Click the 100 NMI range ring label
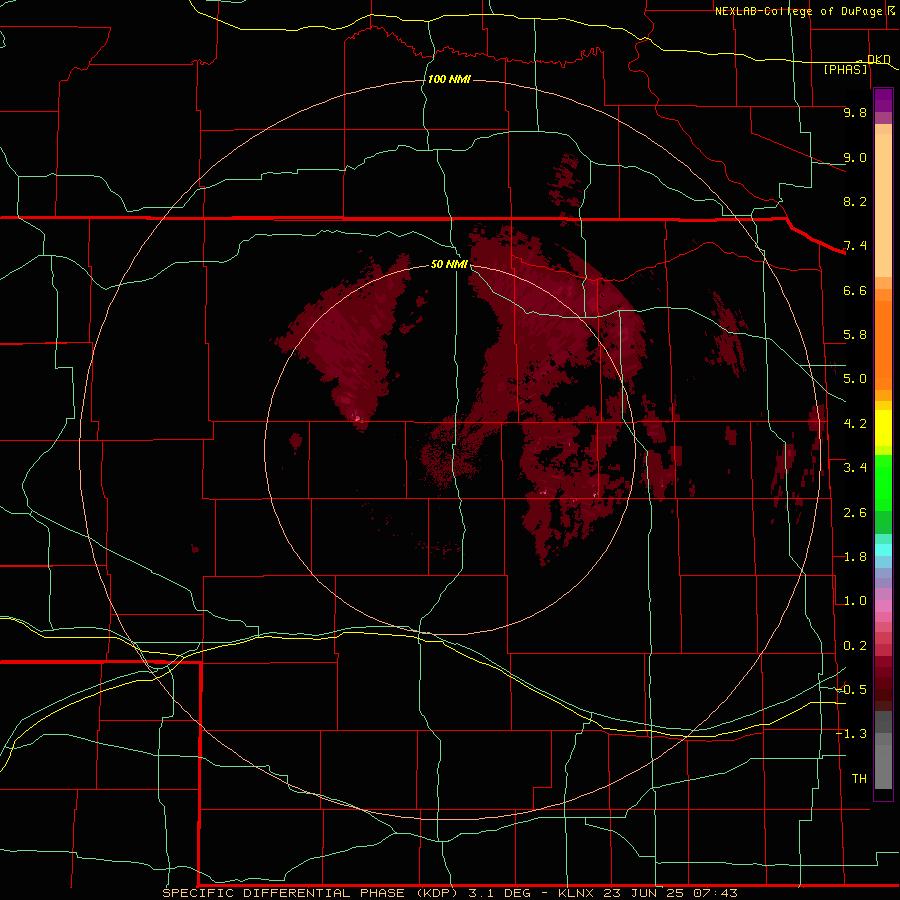This screenshot has height=900, width=900. (449, 79)
